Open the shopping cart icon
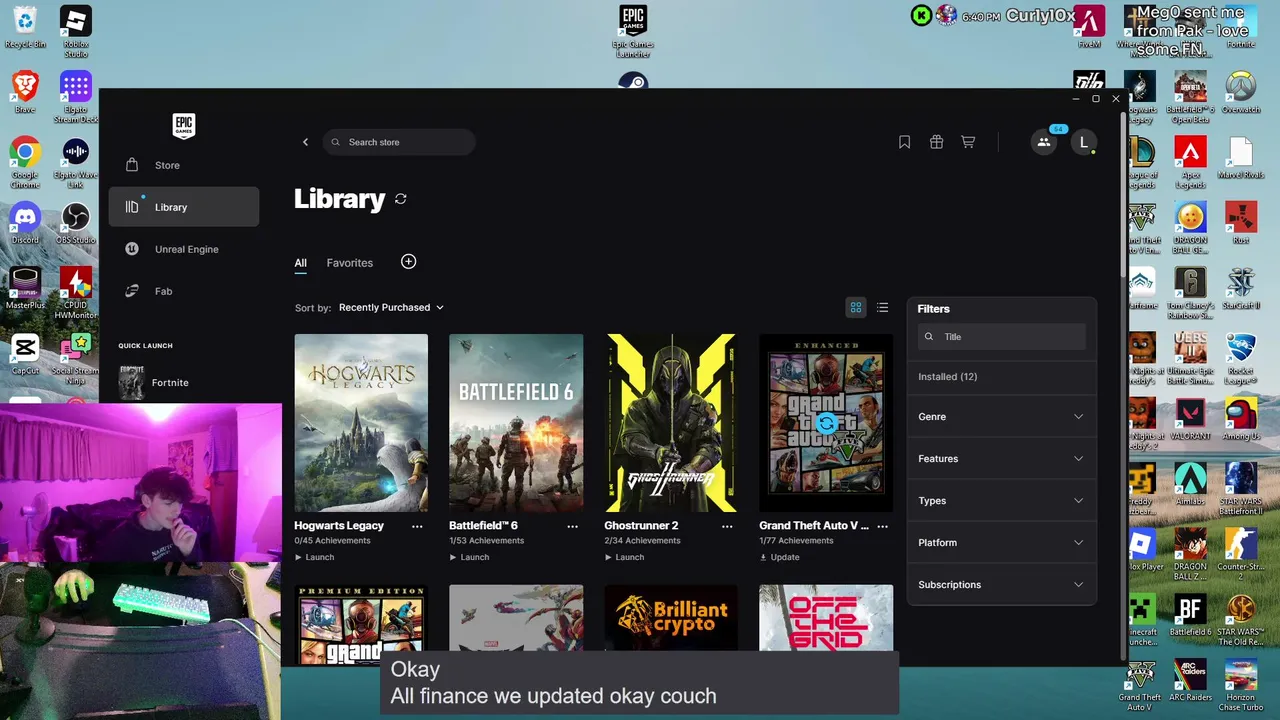Image resolution: width=1280 pixels, height=720 pixels. pyautogui.click(x=968, y=142)
